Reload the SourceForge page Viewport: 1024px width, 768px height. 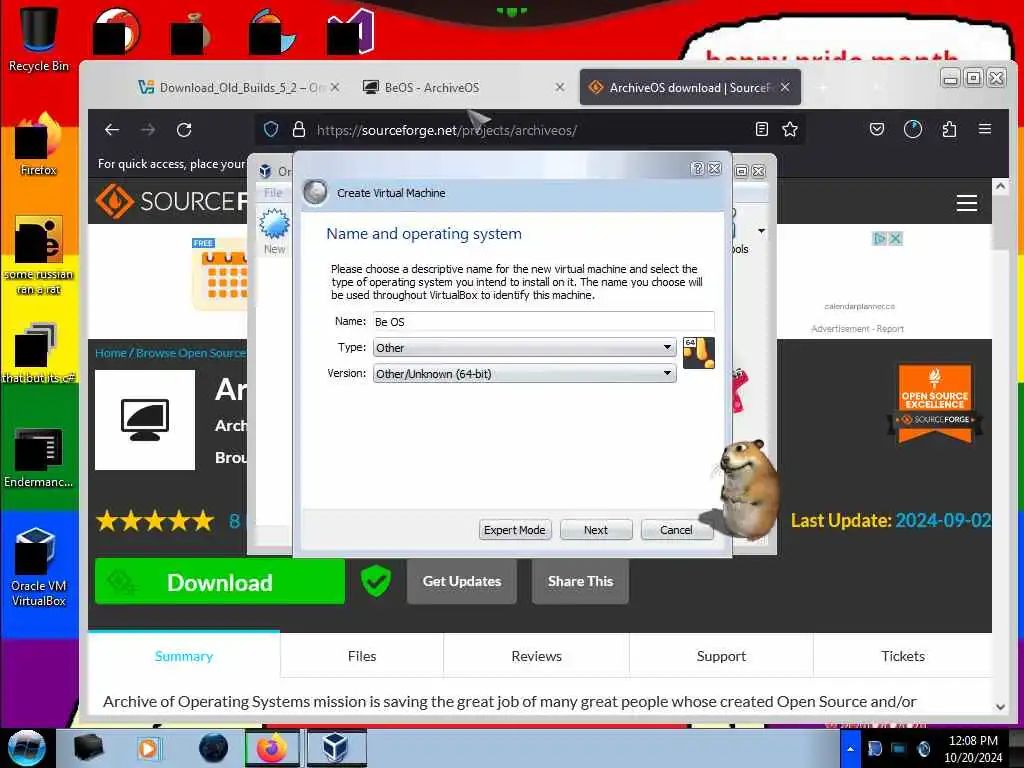coord(184,130)
